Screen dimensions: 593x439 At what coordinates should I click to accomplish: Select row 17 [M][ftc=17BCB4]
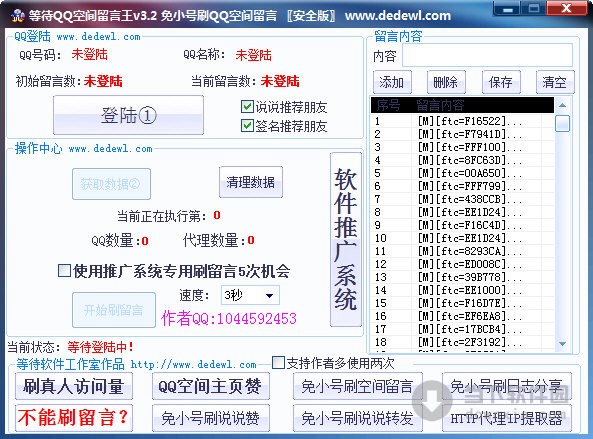462,329
